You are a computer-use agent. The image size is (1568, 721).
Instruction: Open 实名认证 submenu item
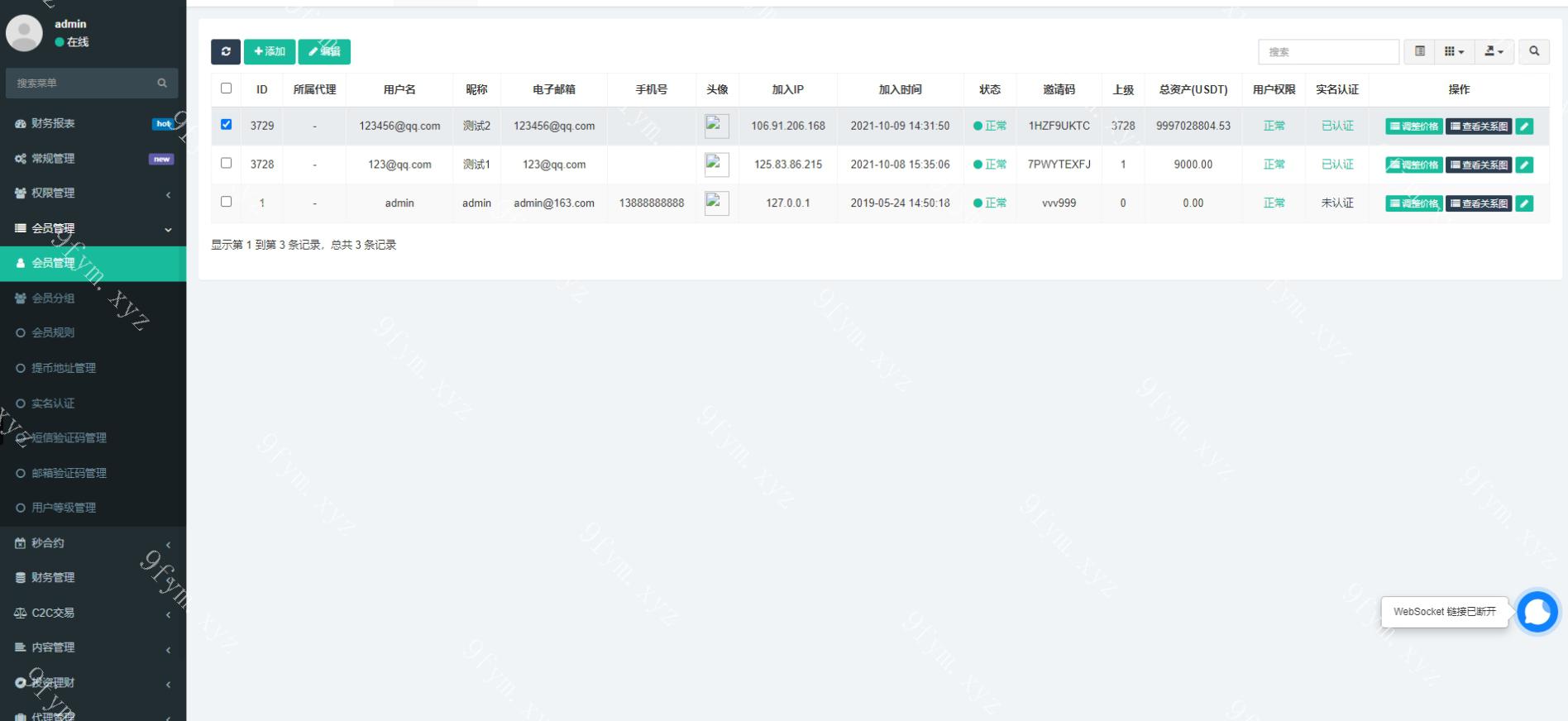coord(93,403)
